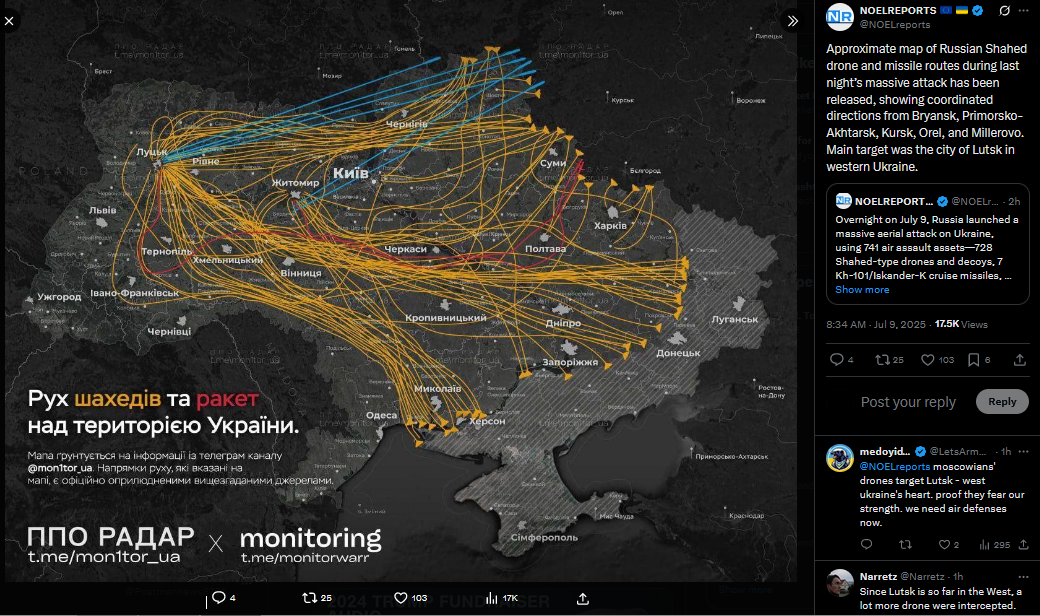This screenshot has height=616, width=1040.
Task: Open the NOELREPORTS display name link
Action: click(x=898, y=11)
